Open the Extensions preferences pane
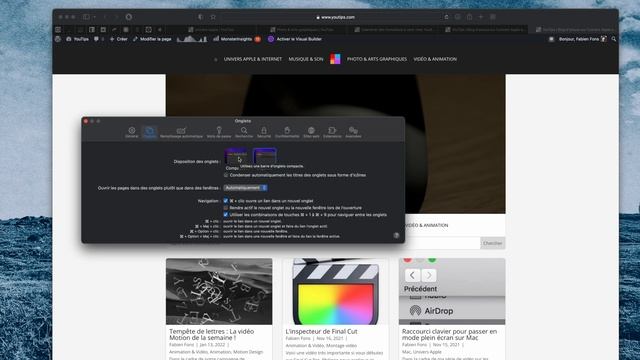The width and height of the screenshot is (640, 360). click(332, 132)
